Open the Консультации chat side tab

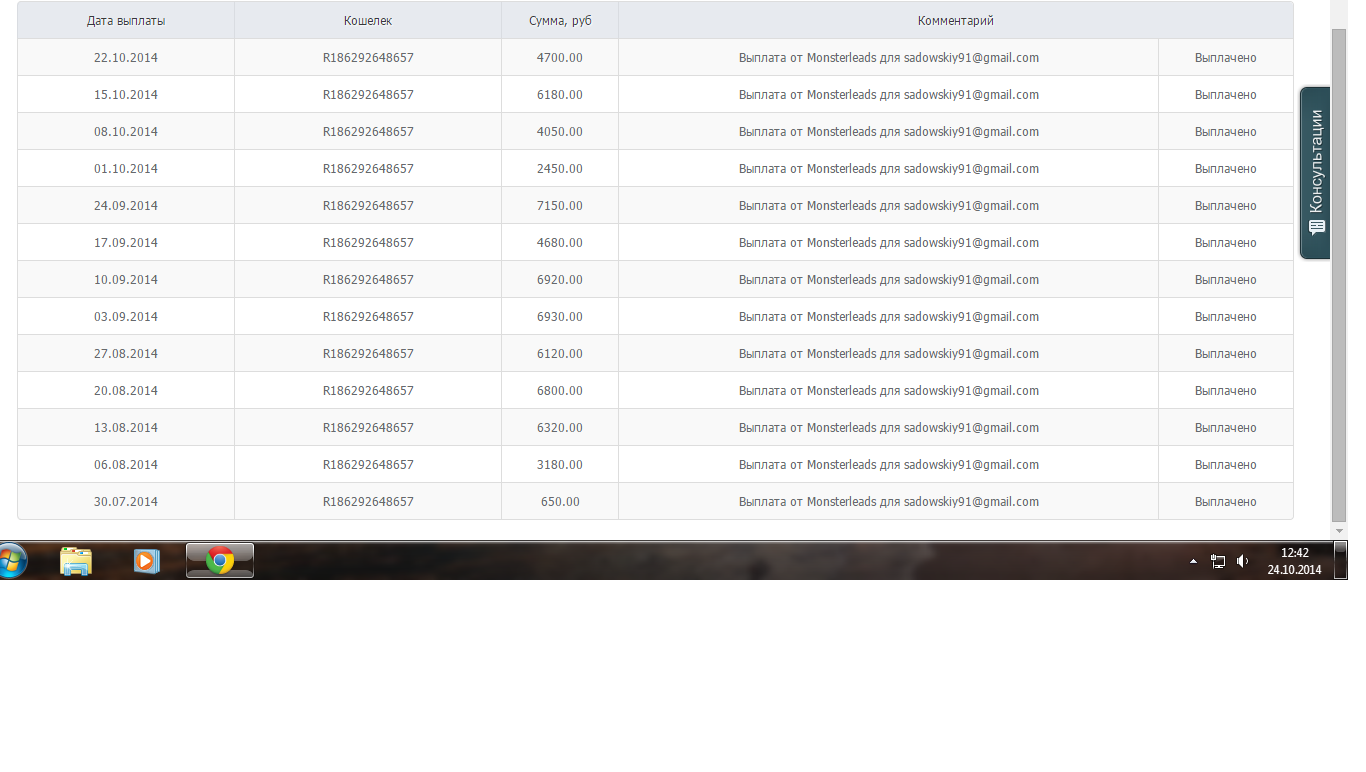pyautogui.click(x=1315, y=173)
